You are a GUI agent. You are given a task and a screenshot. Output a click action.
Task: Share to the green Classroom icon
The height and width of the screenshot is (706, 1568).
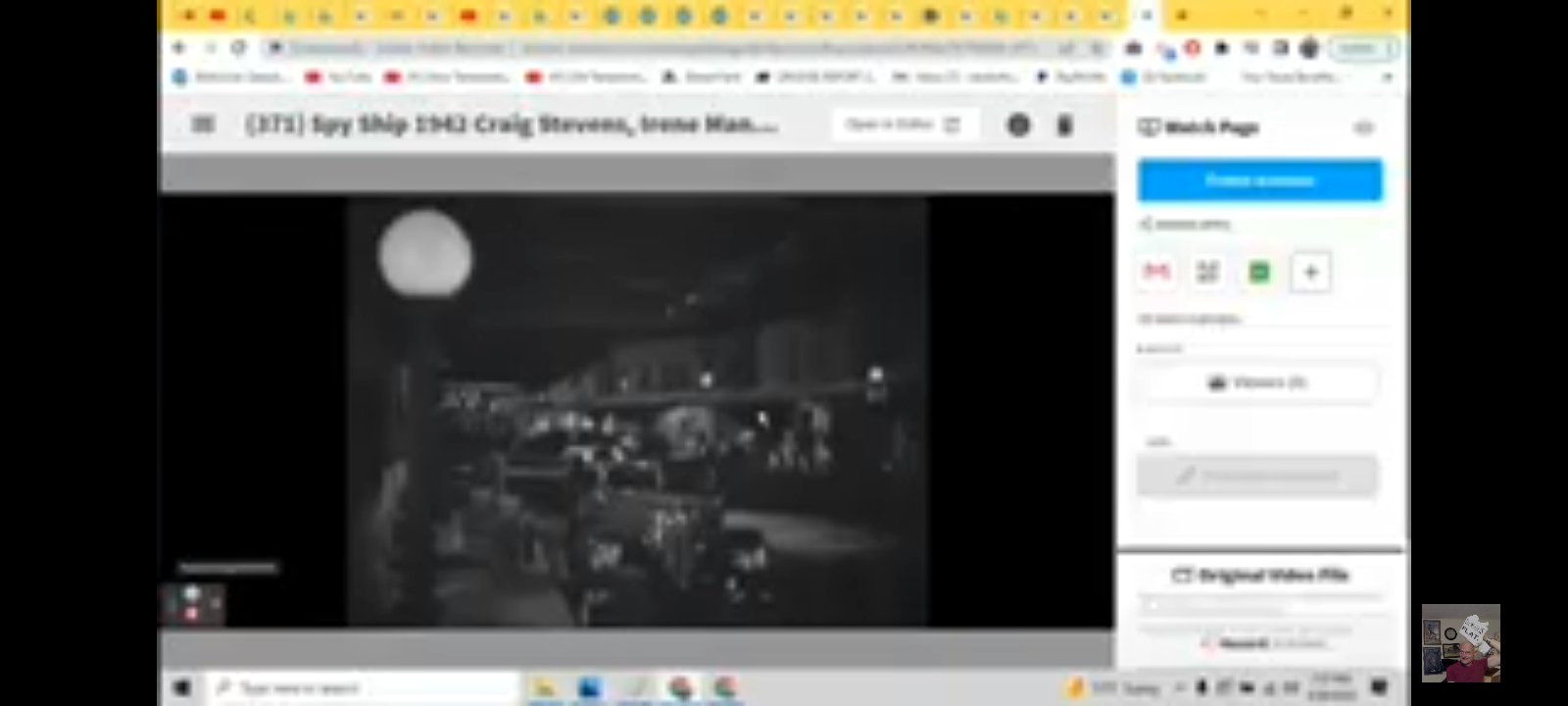tap(1259, 272)
